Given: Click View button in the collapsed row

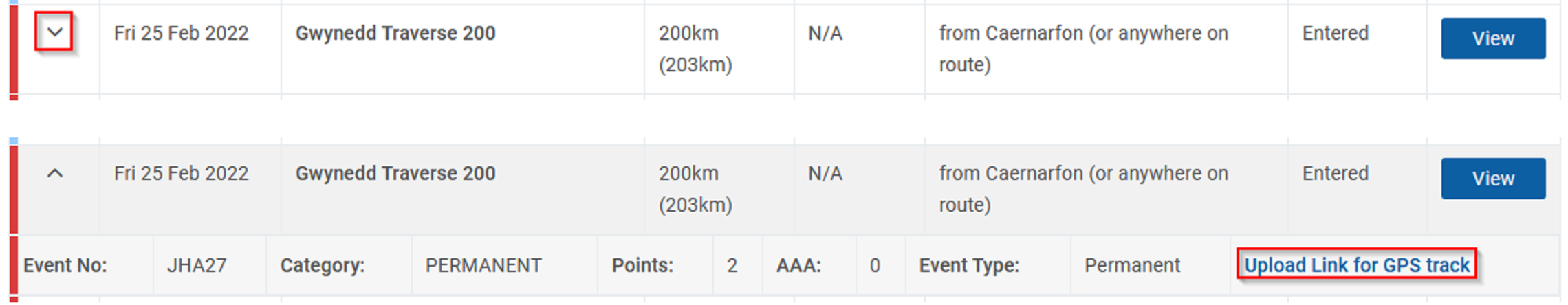Looking at the screenshot, I should pos(1492,38).
